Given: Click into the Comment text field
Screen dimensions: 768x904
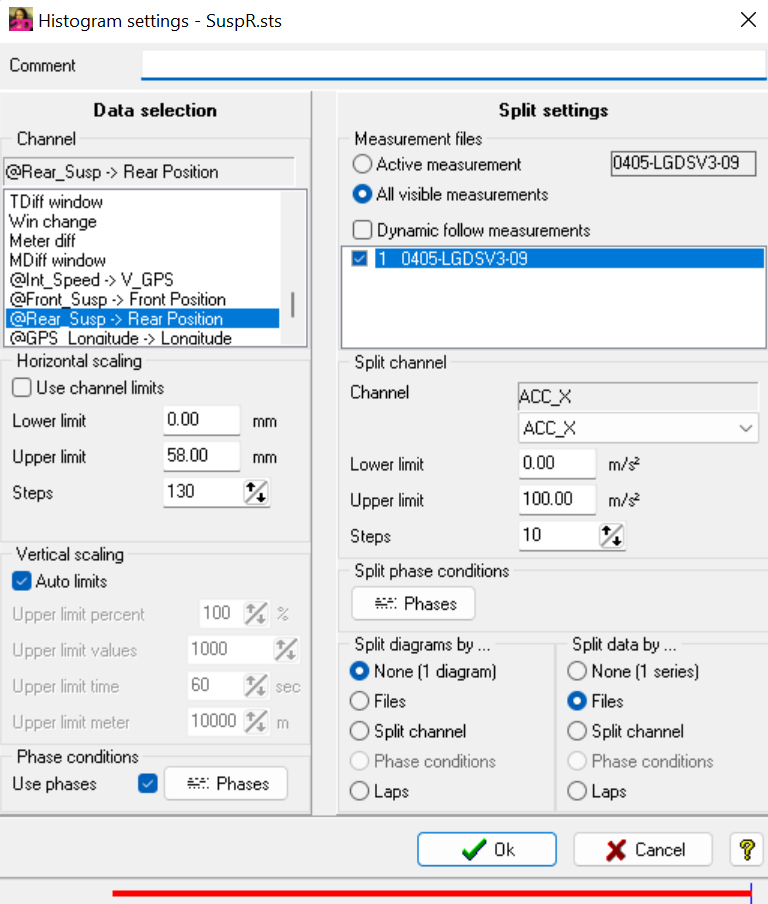Looking at the screenshot, I should [453, 65].
